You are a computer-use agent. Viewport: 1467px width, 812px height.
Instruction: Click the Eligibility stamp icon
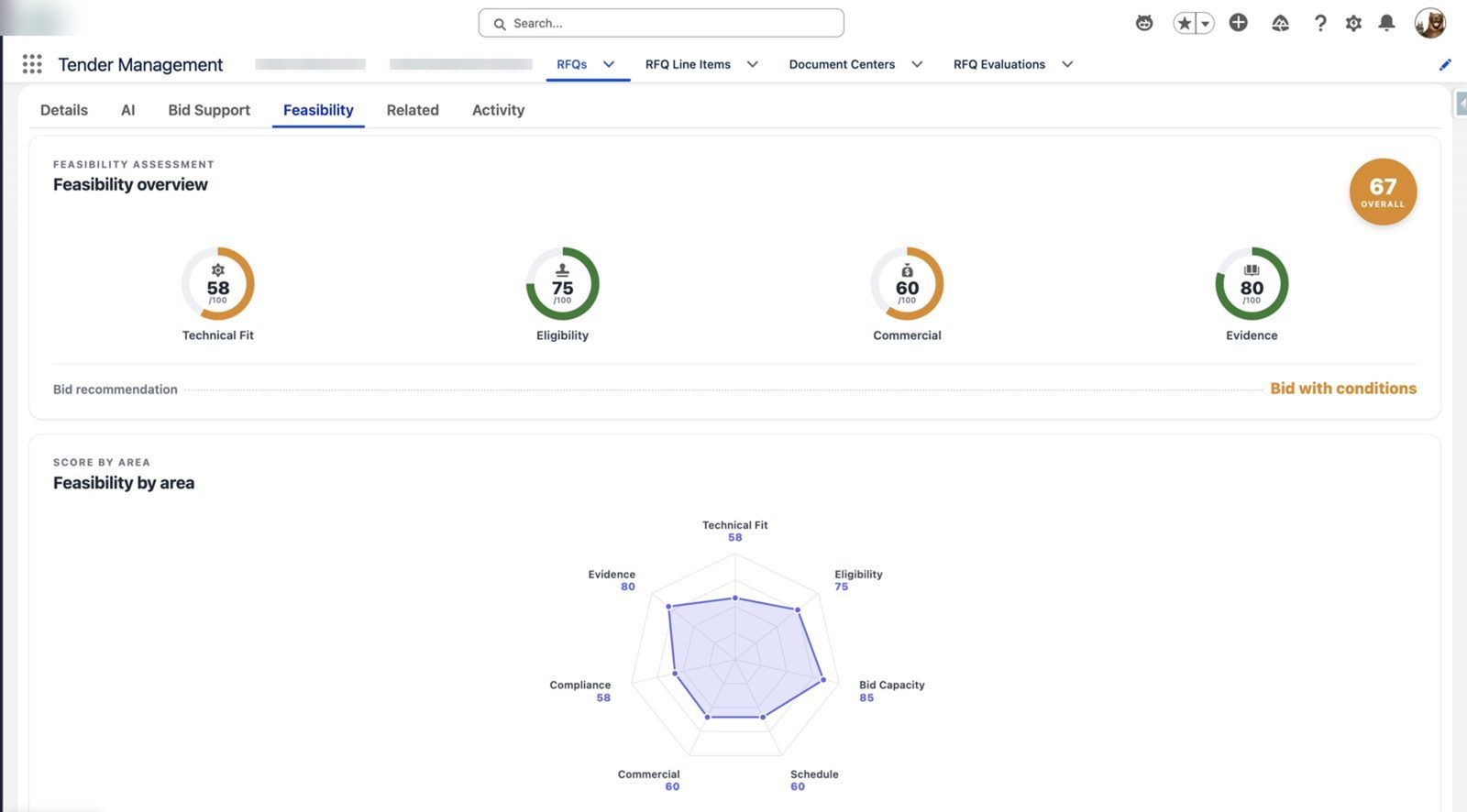(563, 270)
